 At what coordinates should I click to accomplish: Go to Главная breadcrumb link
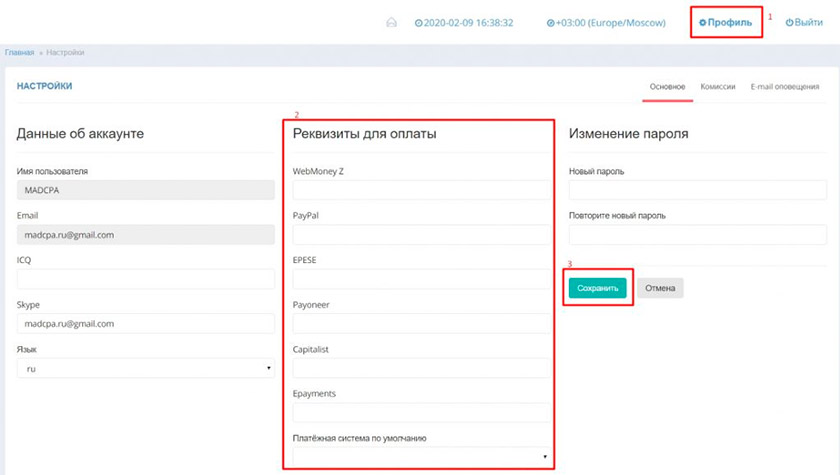(x=19, y=52)
